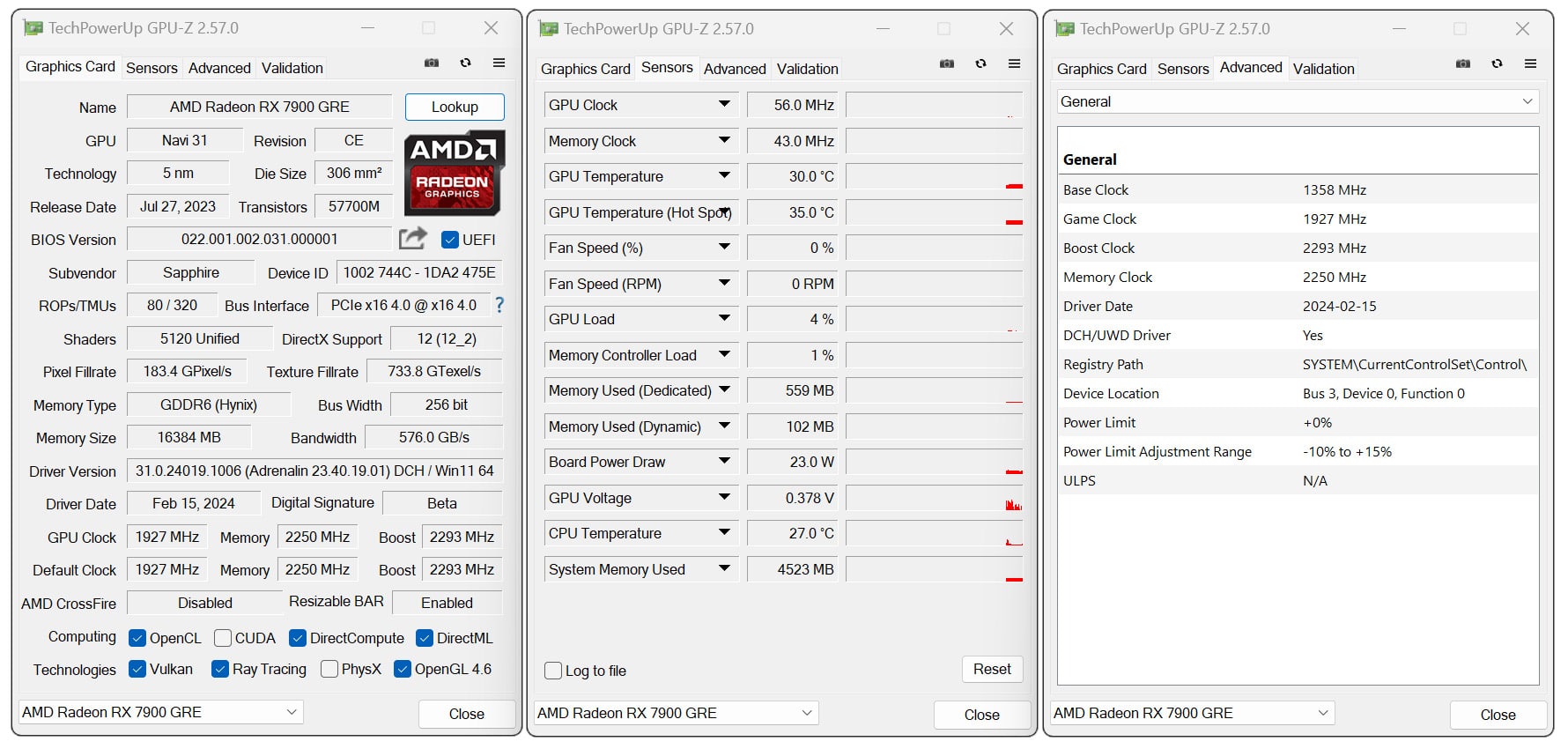This screenshot has width=1568, height=749.
Task: Click Close button in Graphics Card window
Action: [x=467, y=714]
